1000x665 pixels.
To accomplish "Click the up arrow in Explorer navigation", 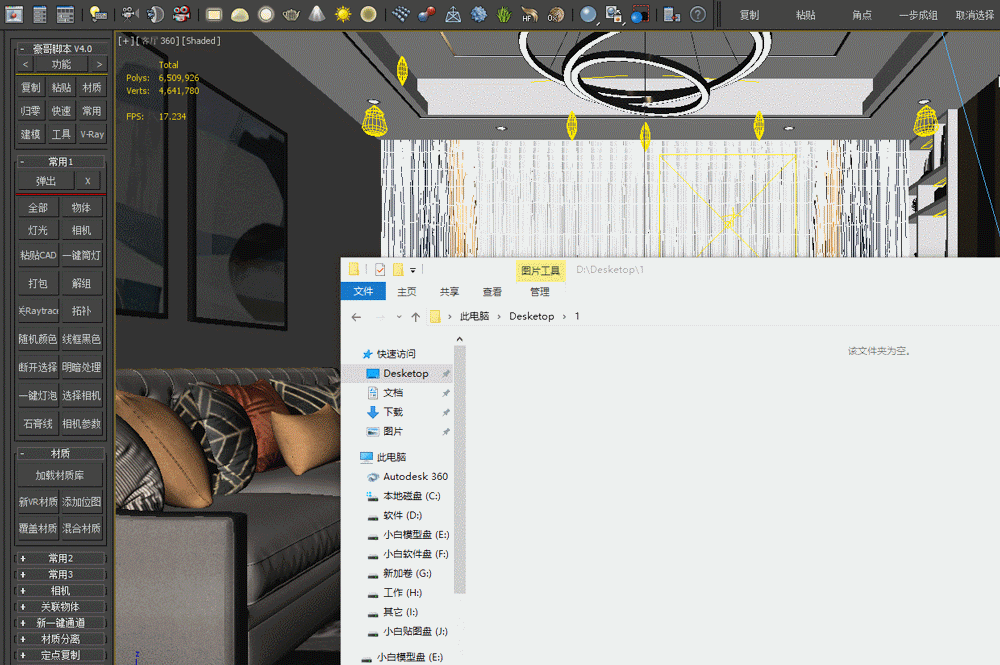I will coord(416,317).
